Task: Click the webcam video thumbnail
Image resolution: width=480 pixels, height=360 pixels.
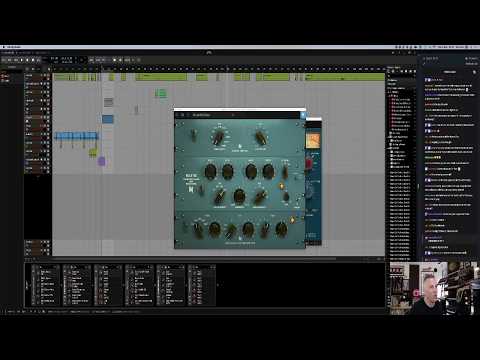Action: coord(434,288)
